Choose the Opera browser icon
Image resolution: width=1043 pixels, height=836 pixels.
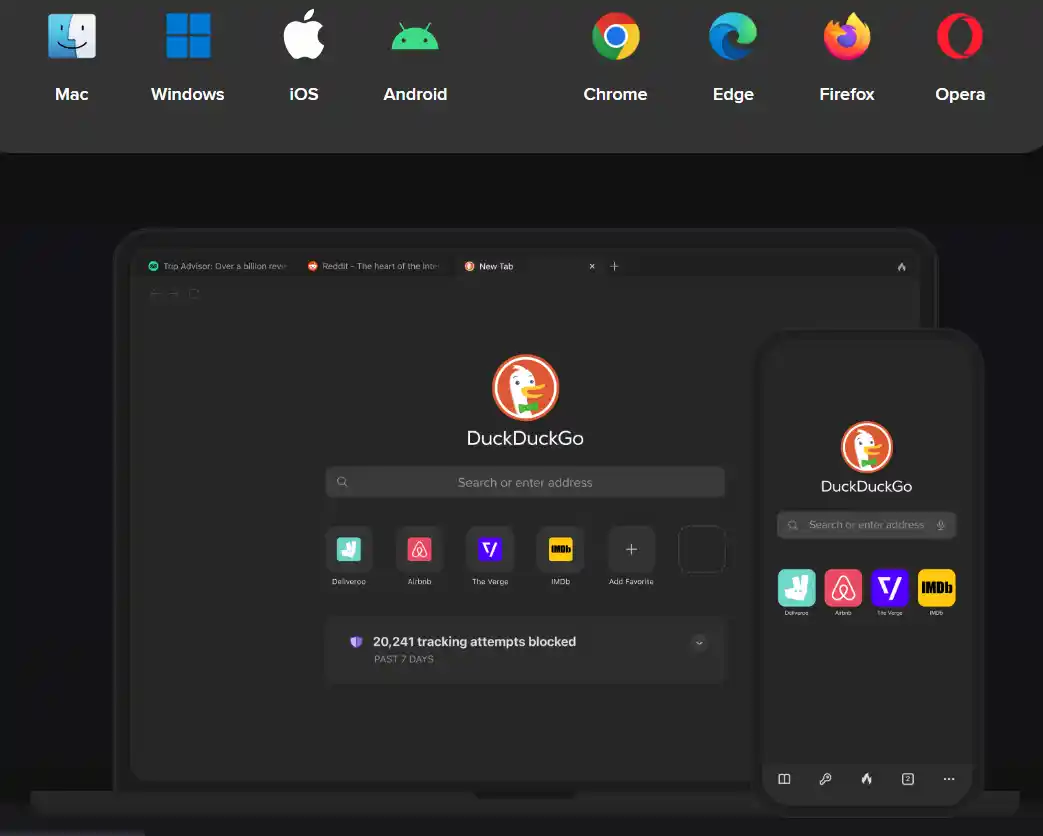[960, 36]
